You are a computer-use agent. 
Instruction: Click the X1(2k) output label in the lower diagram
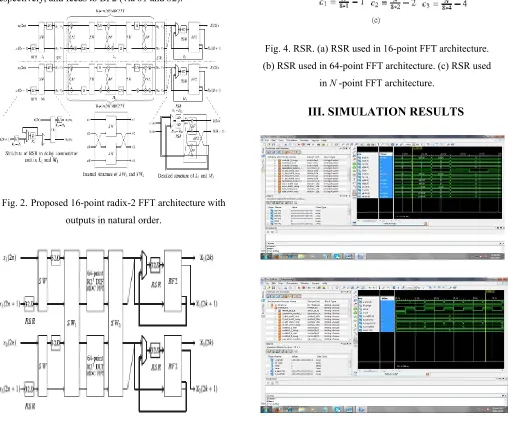coord(207,258)
